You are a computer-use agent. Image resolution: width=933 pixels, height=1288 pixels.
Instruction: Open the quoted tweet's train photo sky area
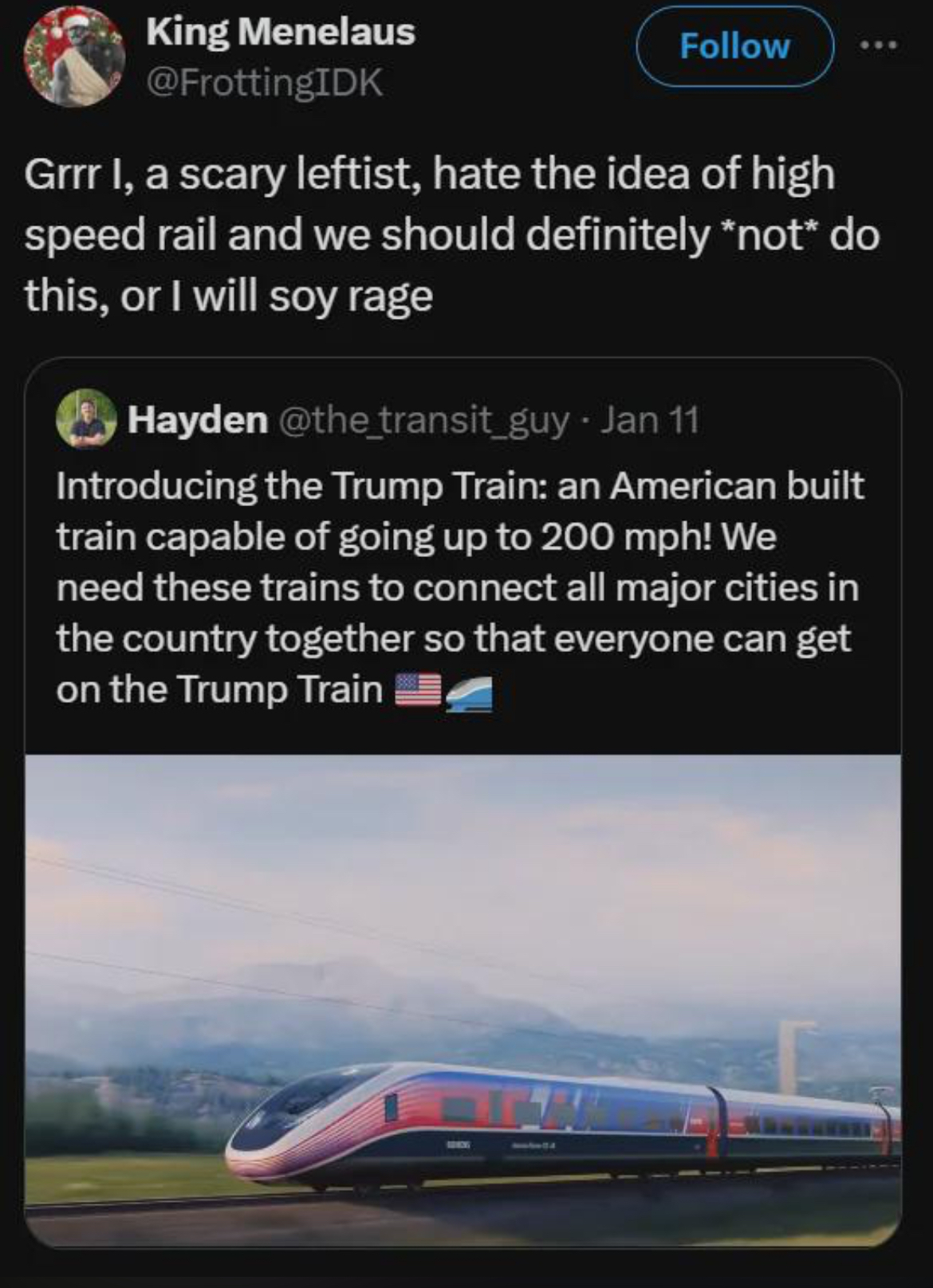click(x=463, y=837)
